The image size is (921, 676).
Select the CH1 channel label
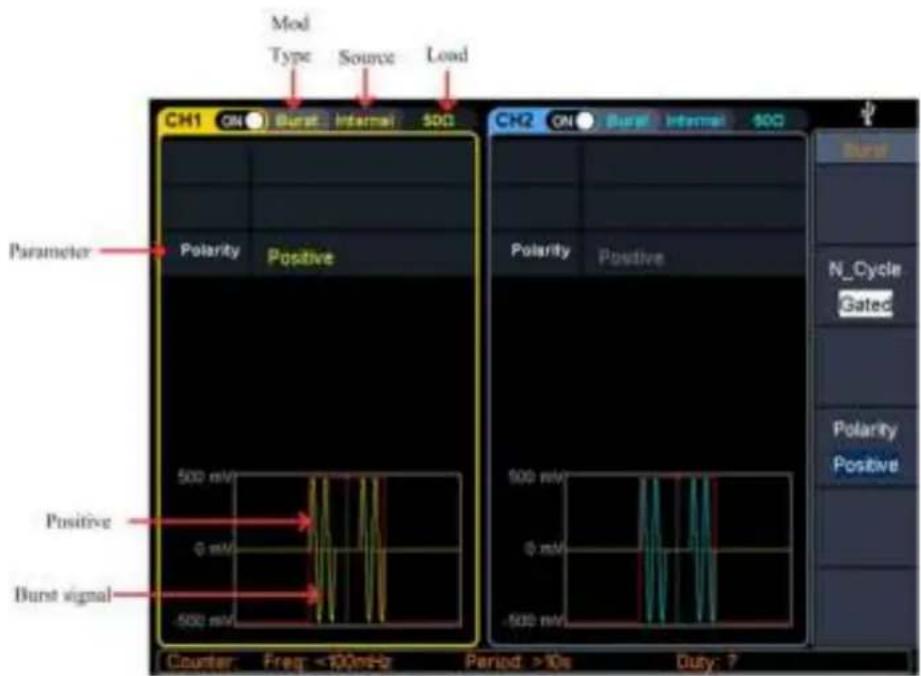click(x=183, y=120)
